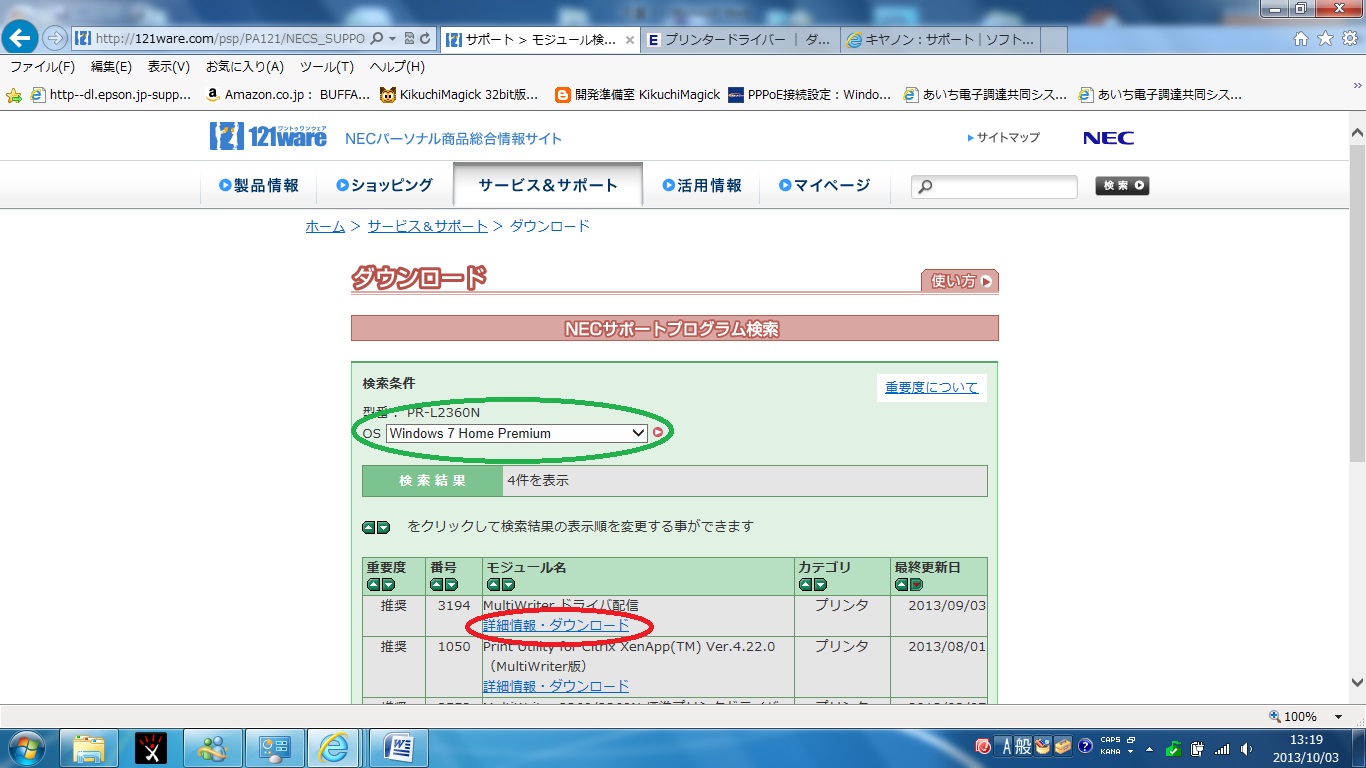Screen dimensions: 1366x768
Task: Open the Favorites star icon
Action: [x=1325, y=39]
